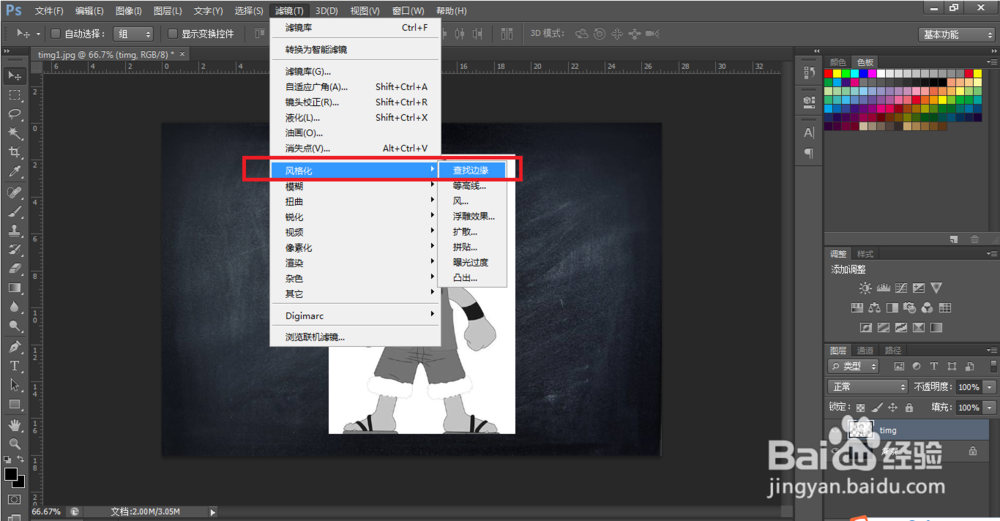Viewport: 1000px width, 521px height.
Task: Select the Blur tool
Action: pos(14,307)
